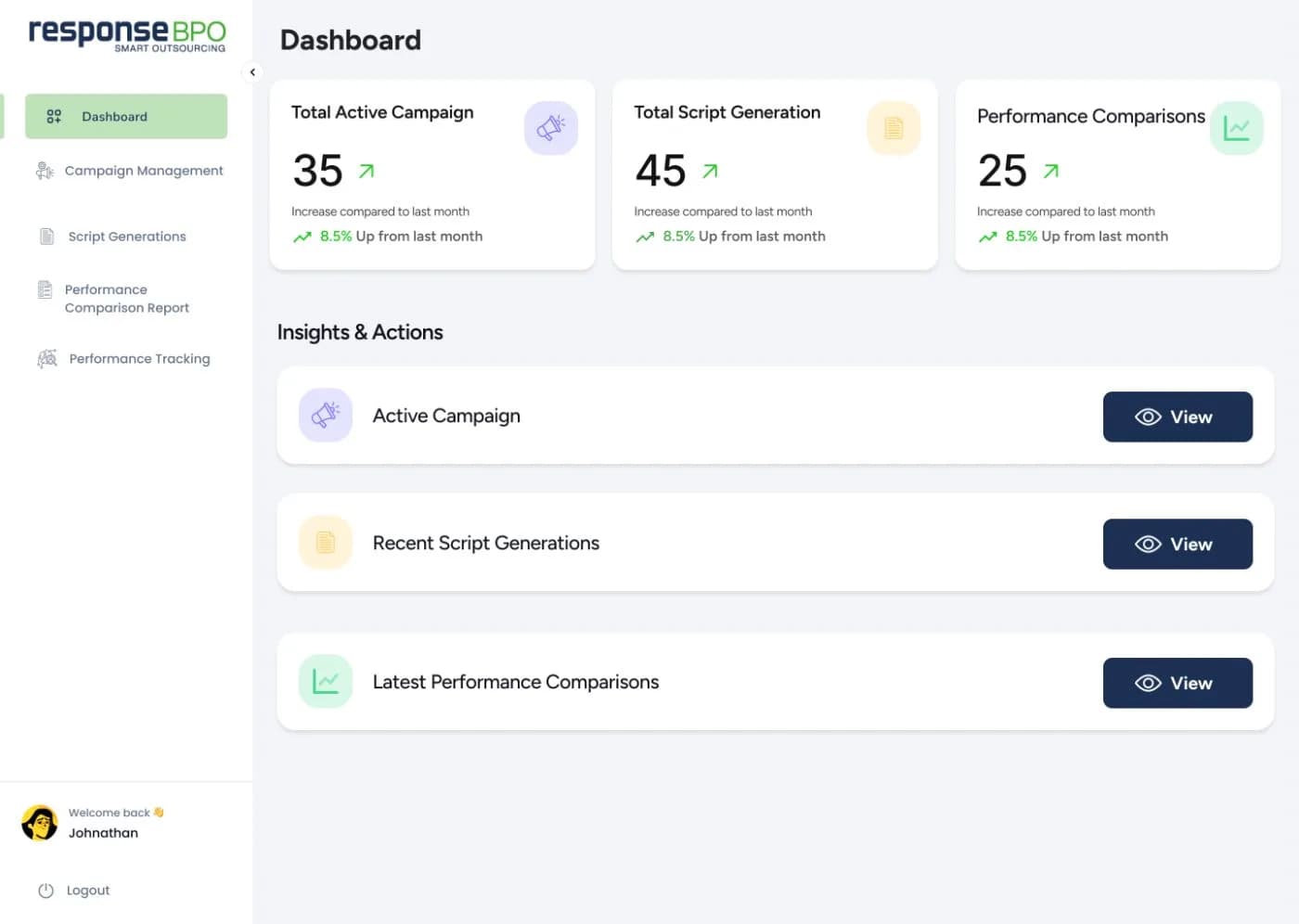
Task: Click the chart icon in Performance Comparisons card
Action: point(1237,128)
